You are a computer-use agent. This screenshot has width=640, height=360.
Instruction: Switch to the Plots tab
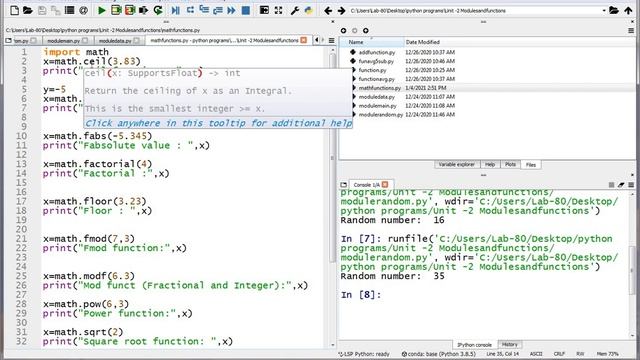point(510,164)
